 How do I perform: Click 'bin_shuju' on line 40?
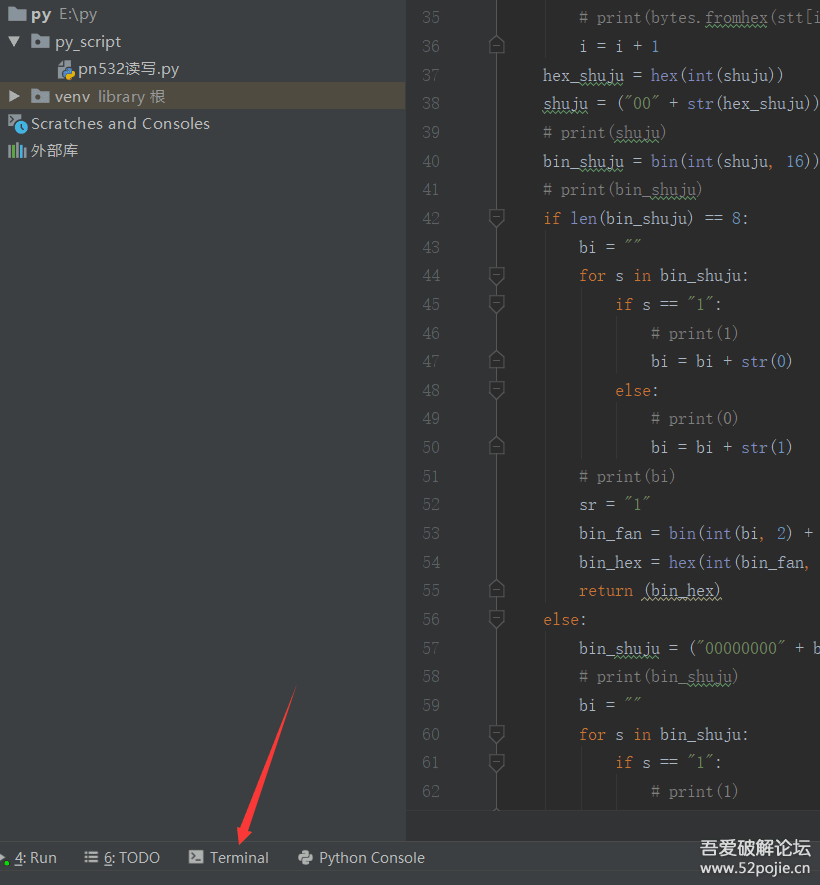(x=583, y=162)
